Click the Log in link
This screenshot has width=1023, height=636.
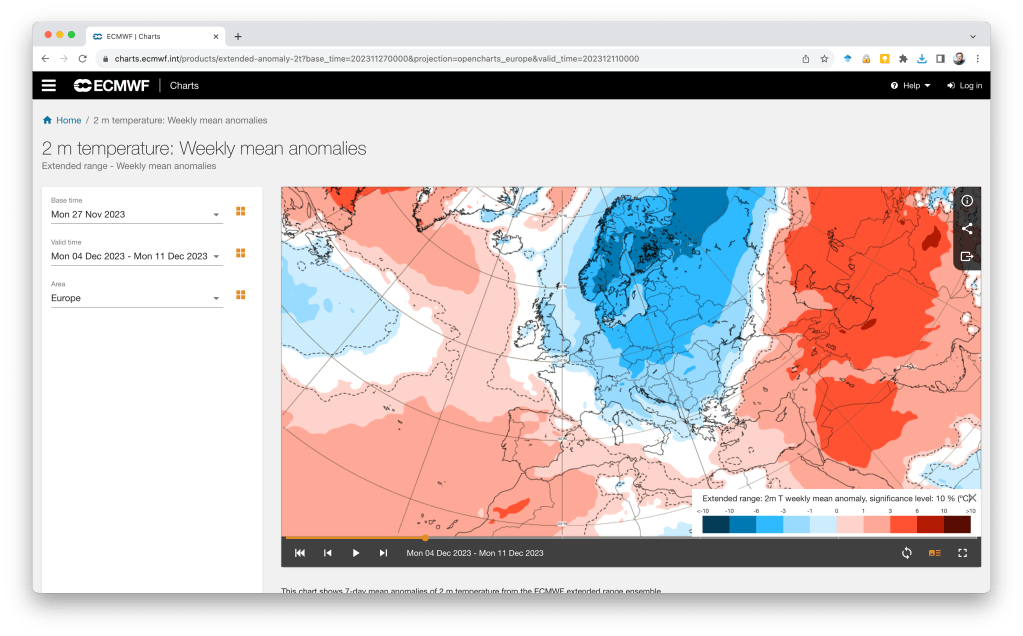tap(964, 86)
